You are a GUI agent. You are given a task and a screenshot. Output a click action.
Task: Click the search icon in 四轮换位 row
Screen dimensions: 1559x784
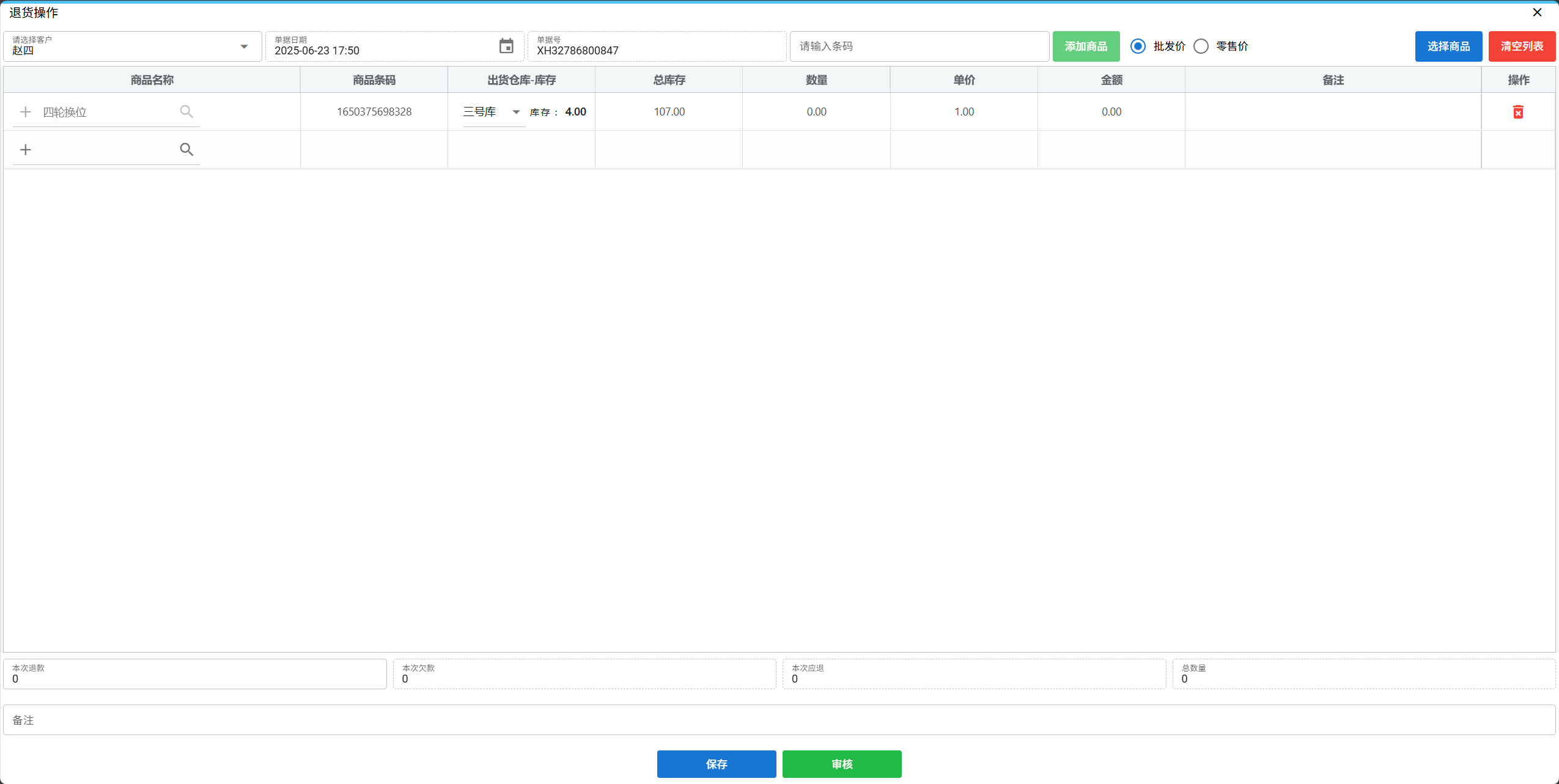click(x=186, y=112)
